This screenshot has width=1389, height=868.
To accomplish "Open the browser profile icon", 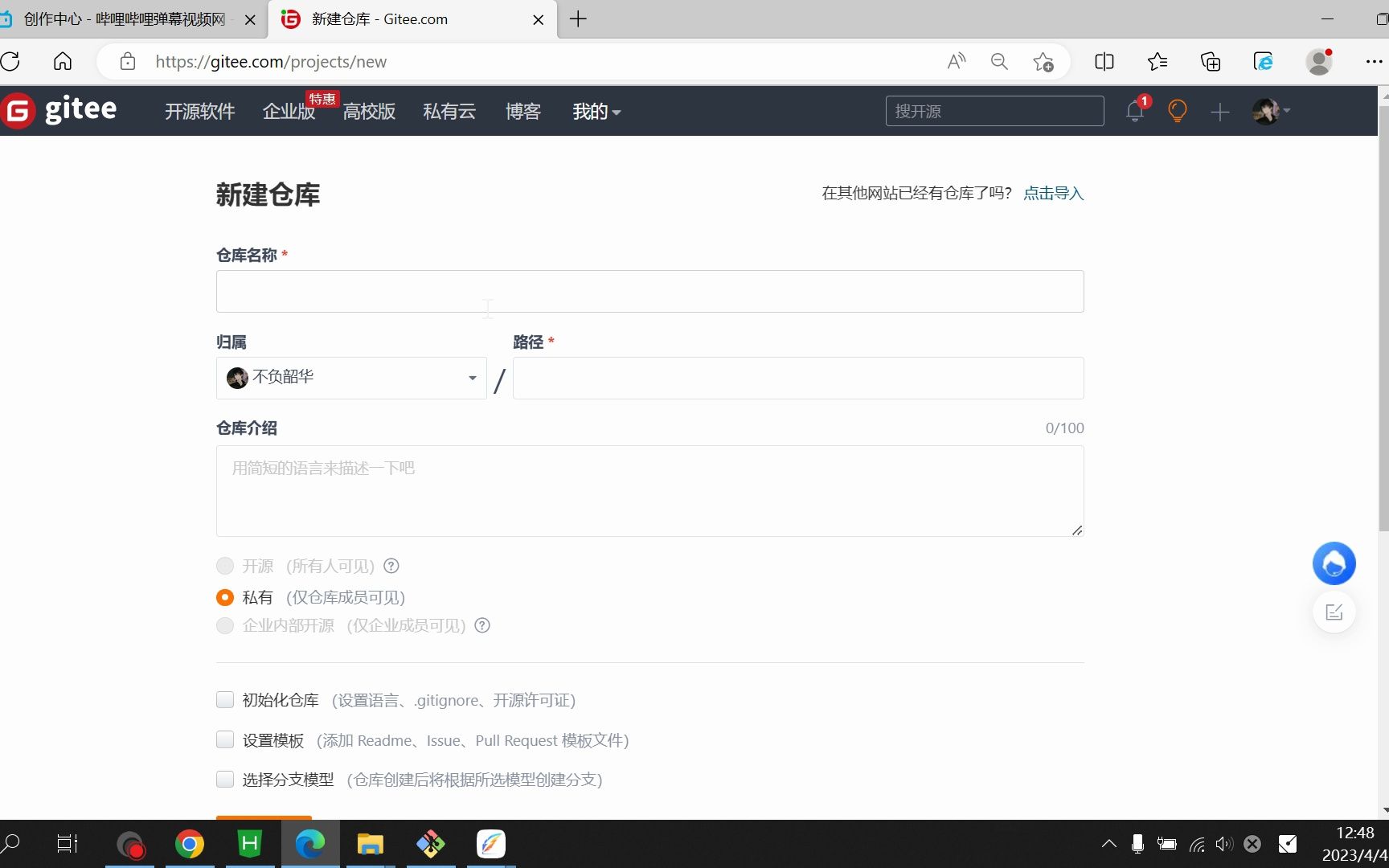I will click(x=1319, y=61).
